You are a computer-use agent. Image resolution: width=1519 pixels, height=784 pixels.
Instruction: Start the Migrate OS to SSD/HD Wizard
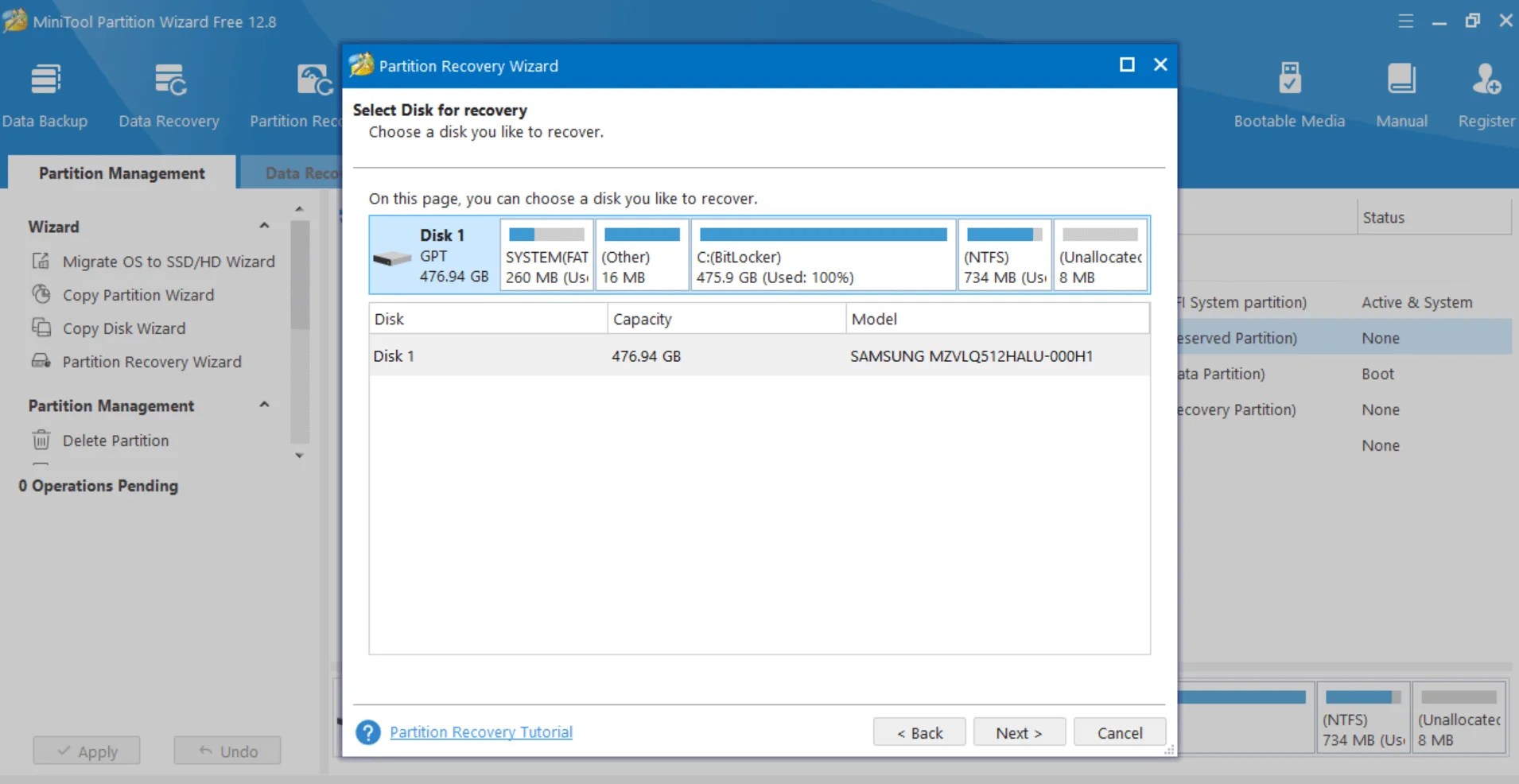[x=168, y=262]
